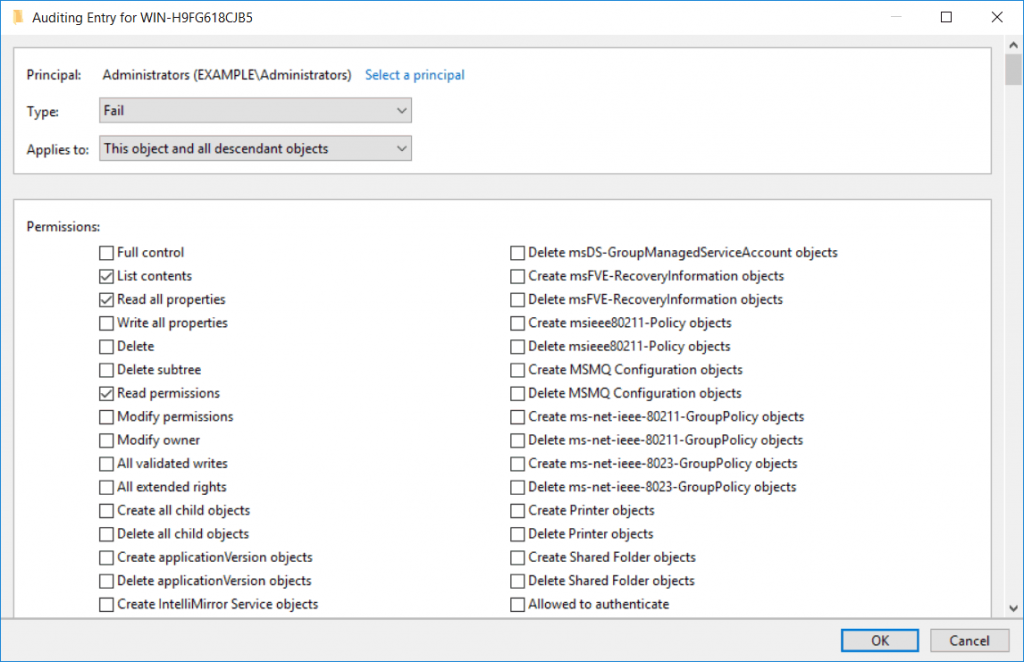
Task: Uncheck the Read permissions checkbox
Action: (106, 393)
